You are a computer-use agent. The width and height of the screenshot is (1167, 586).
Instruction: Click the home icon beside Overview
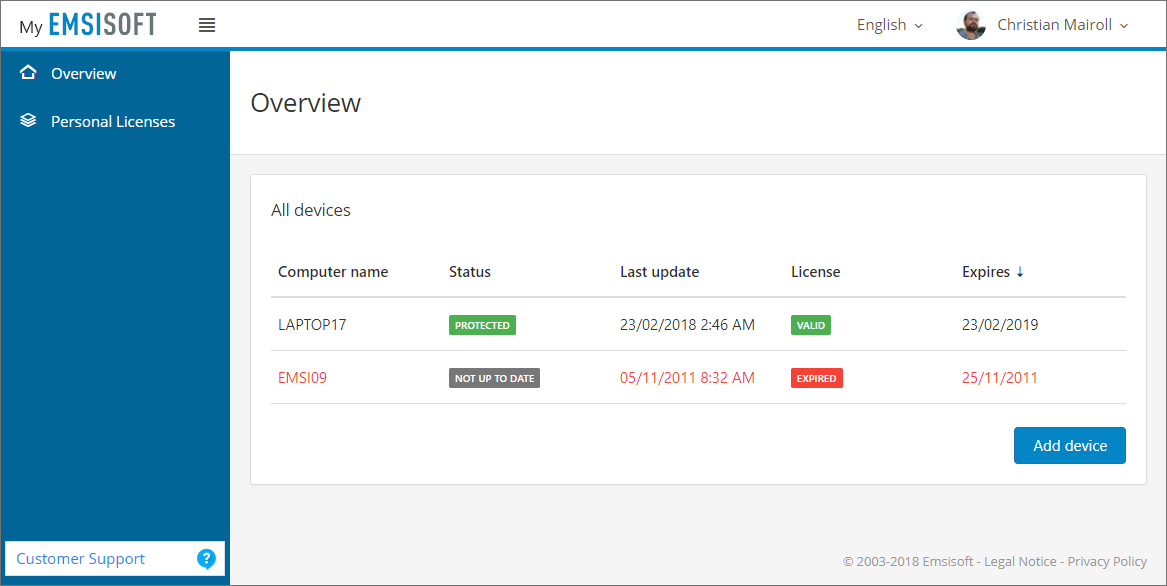[x=29, y=73]
